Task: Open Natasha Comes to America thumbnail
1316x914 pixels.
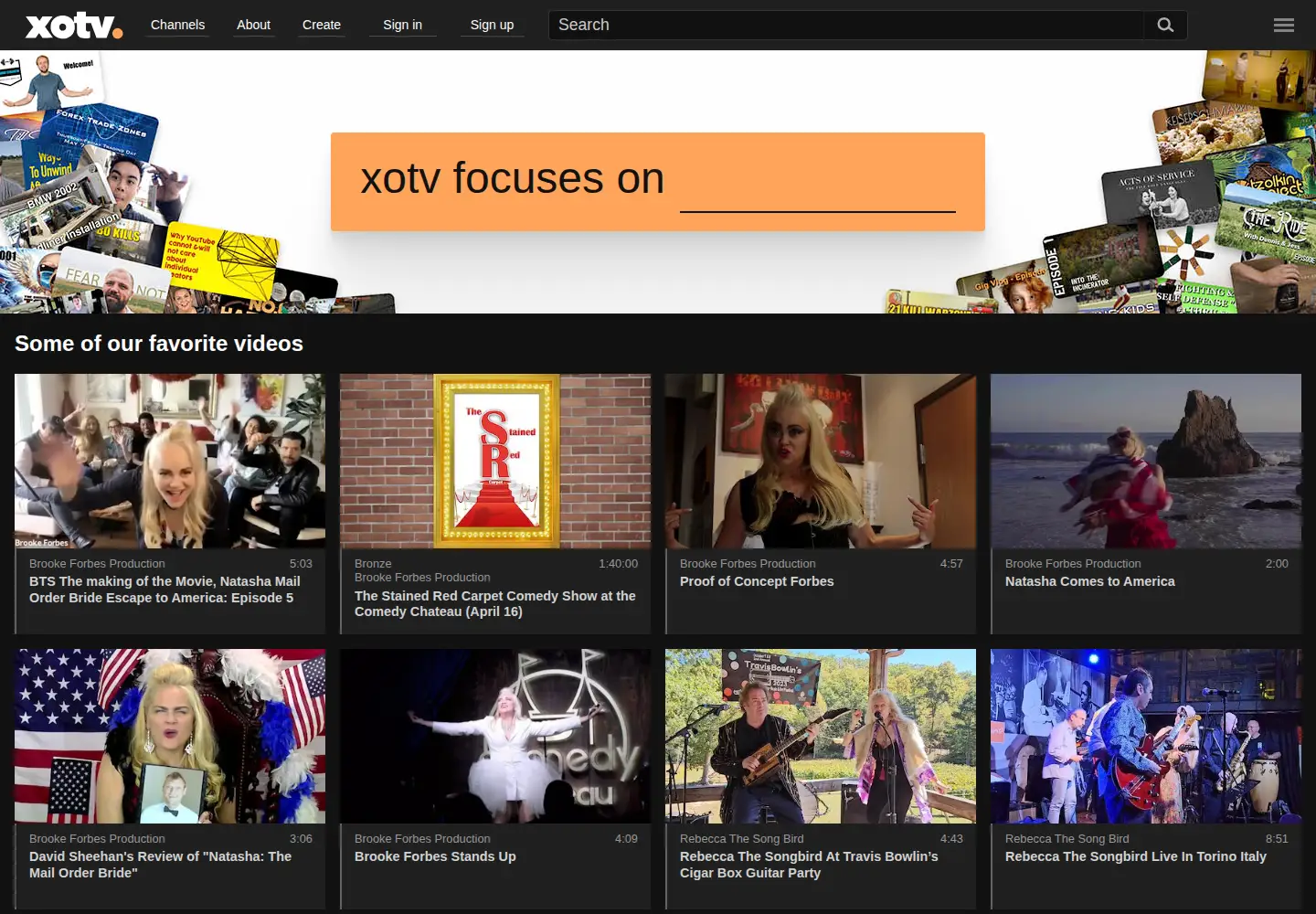Action: tap(1146, 461)
